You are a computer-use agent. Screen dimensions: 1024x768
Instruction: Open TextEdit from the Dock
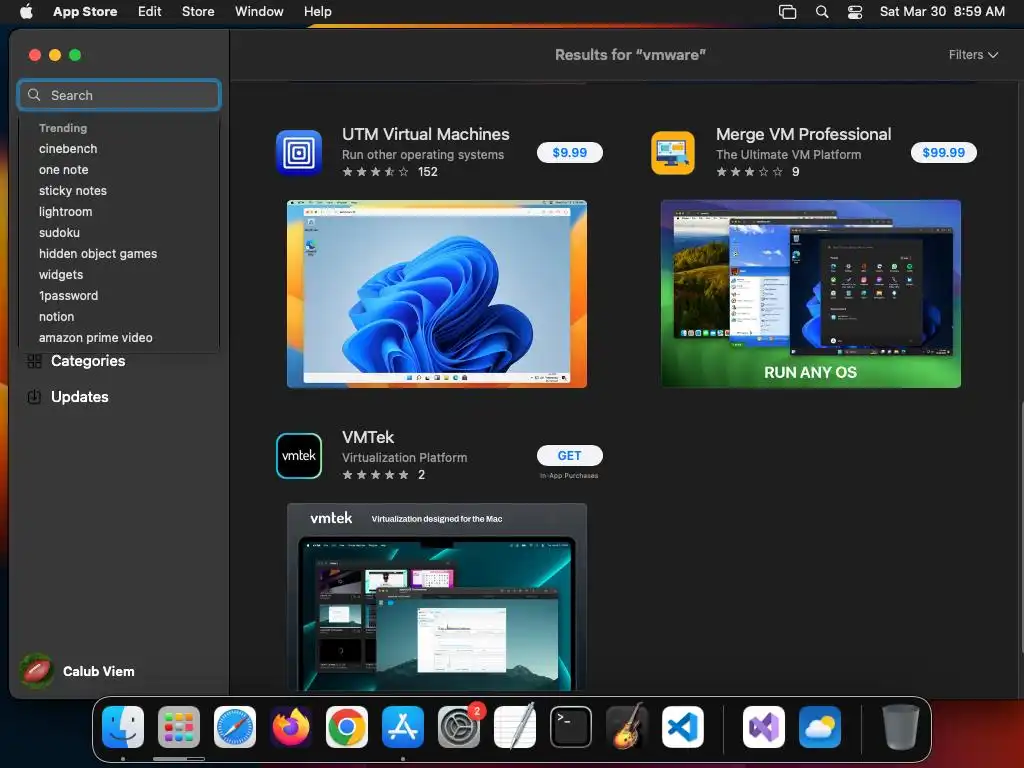(x=515, y=727)
